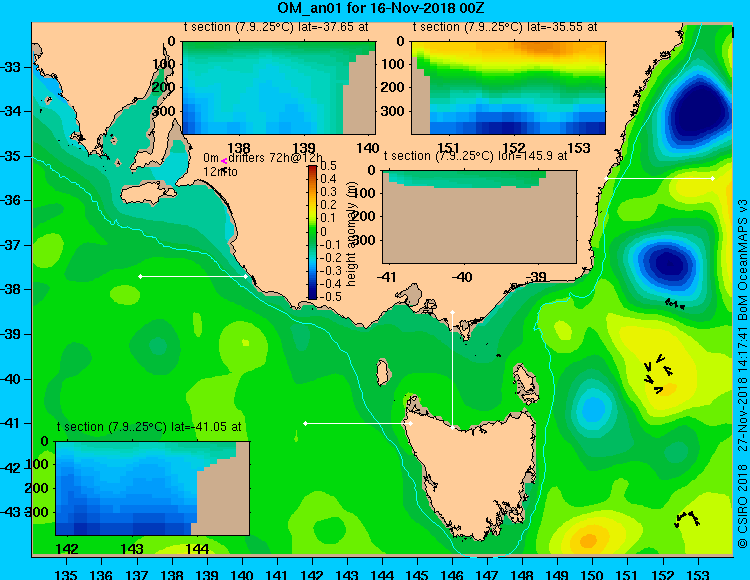Click the height anomaly color bar
This screenshot has height=580, width=750.
312,232
